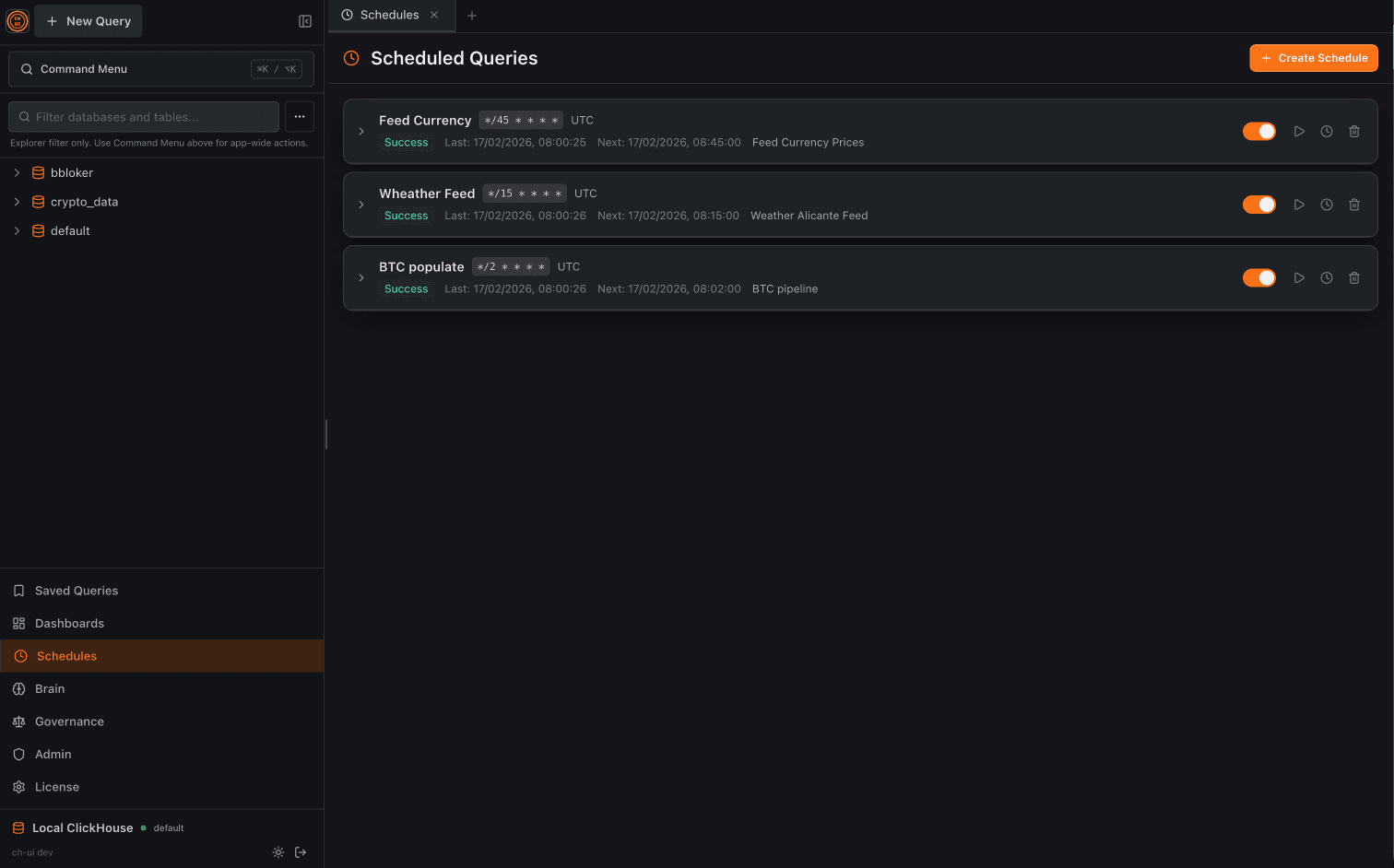Expand the crypto_data database tree
This screenshot has width=1394, height=868.
coord(16,201)
